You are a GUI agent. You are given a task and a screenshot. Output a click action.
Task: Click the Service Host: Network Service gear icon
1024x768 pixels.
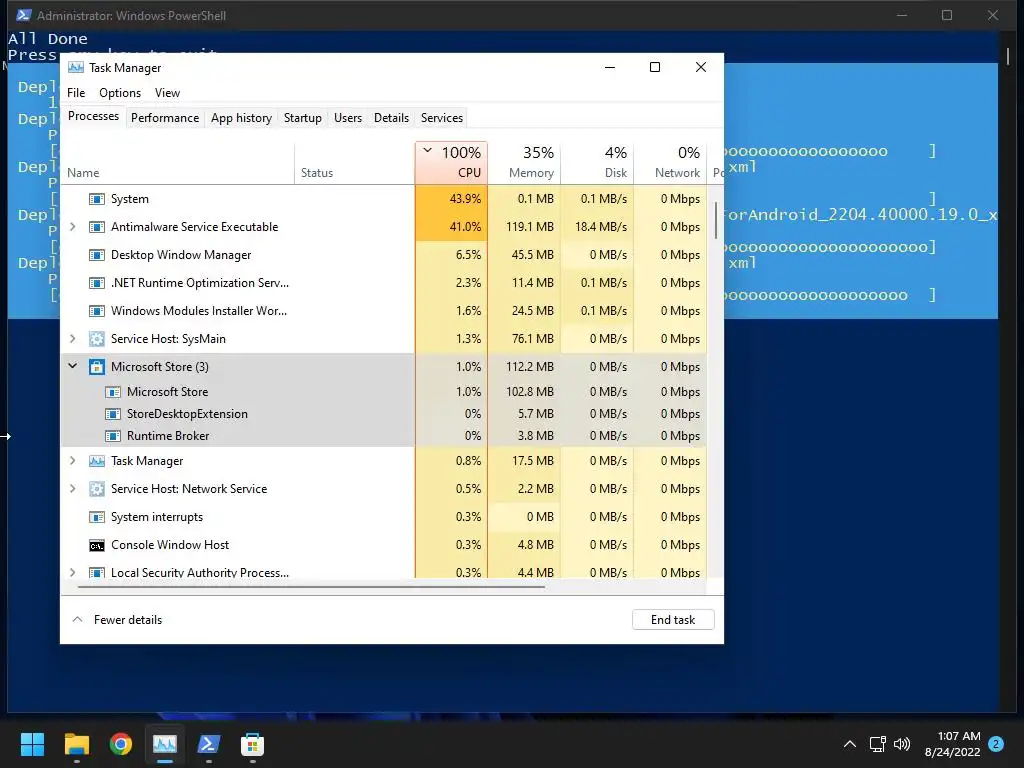tap(97, 489)
